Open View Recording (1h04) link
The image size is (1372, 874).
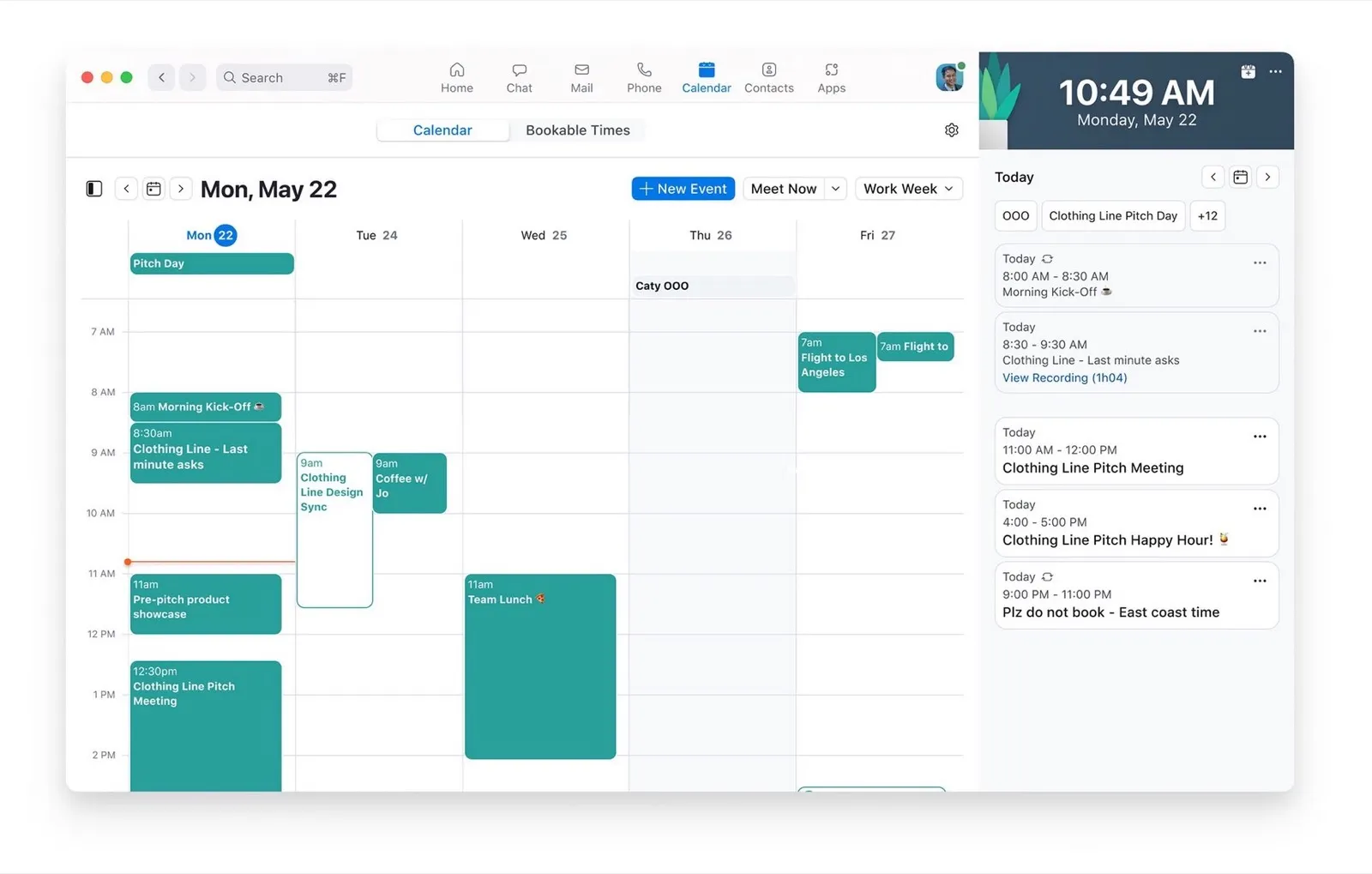point(1064,377)
